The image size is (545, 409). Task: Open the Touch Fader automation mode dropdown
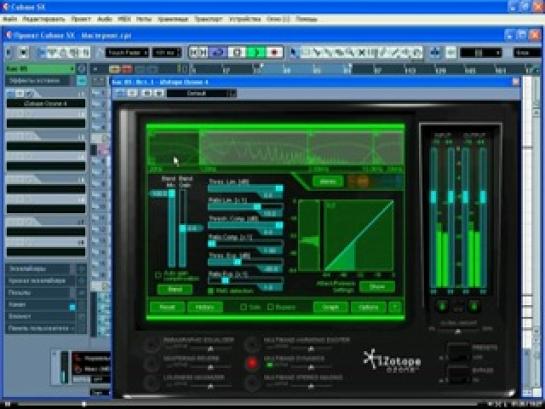coord(127,52)
